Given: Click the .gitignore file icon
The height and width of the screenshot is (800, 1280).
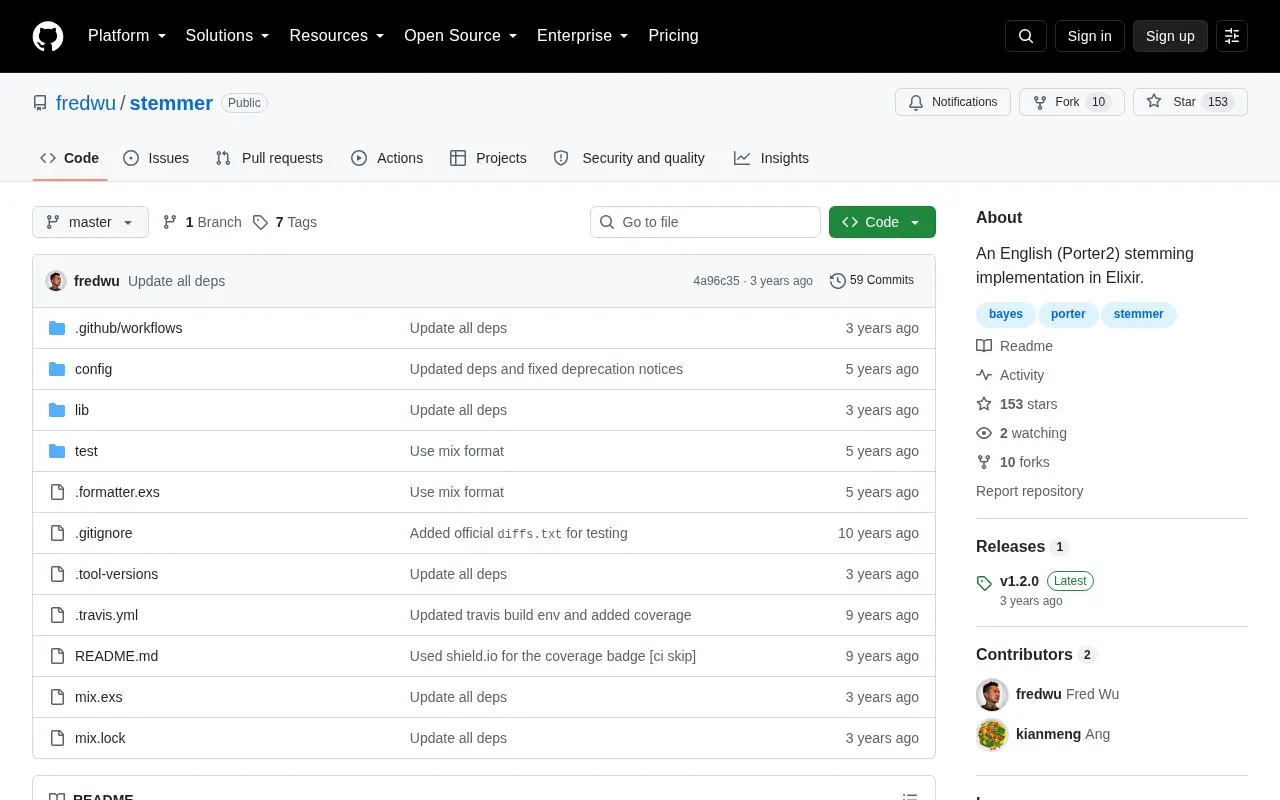Looking at the screenshot, I should (57, 533).
